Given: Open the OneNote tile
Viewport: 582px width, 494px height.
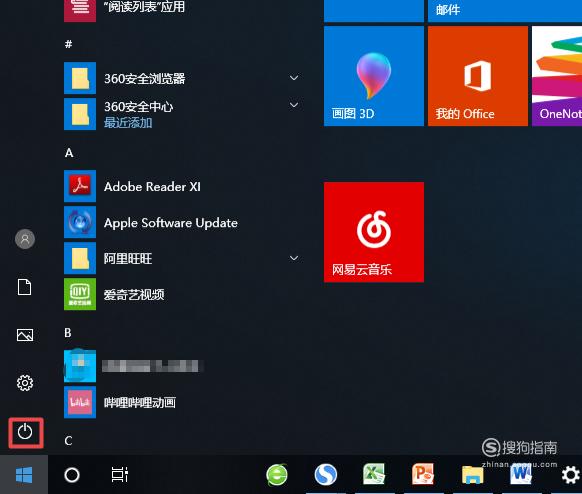Looking at the screenshot, I should (557, 76).
